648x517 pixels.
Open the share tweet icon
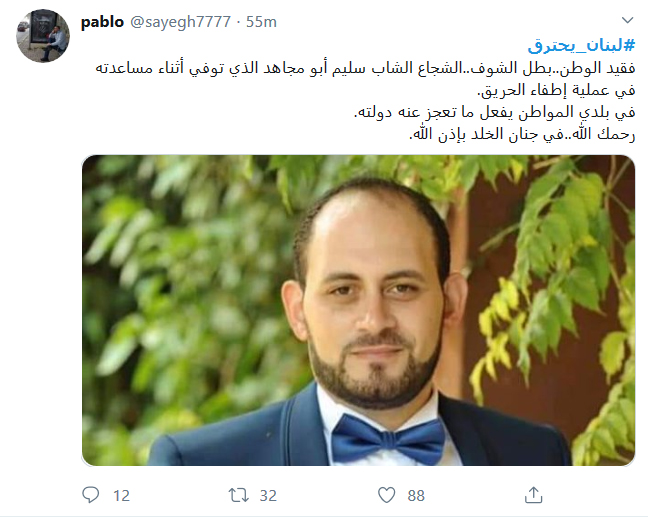pyautogui.click(x=533, y=495)
